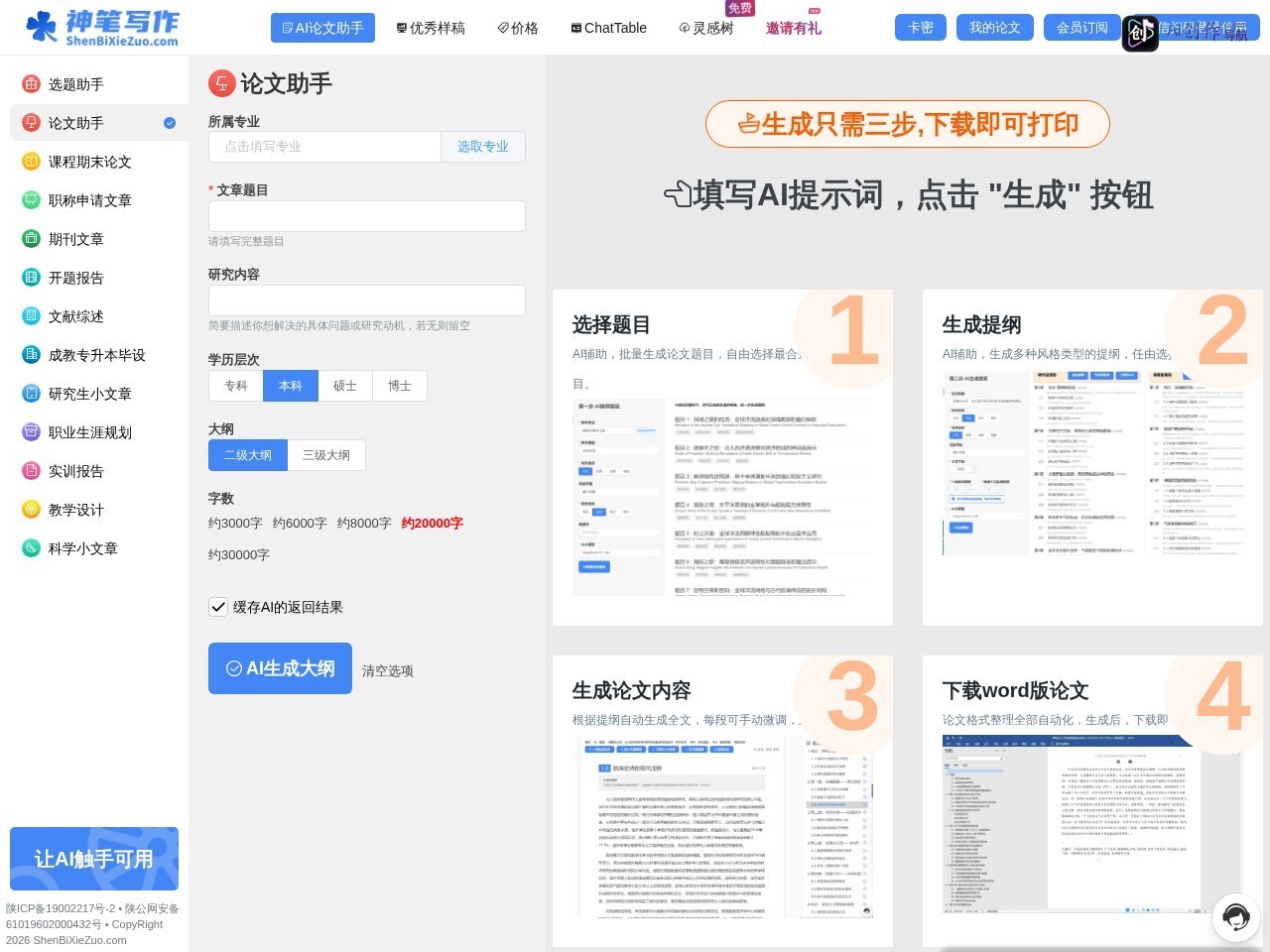Click the 卡密 button
1270x952 pixels.
(921, 28)
